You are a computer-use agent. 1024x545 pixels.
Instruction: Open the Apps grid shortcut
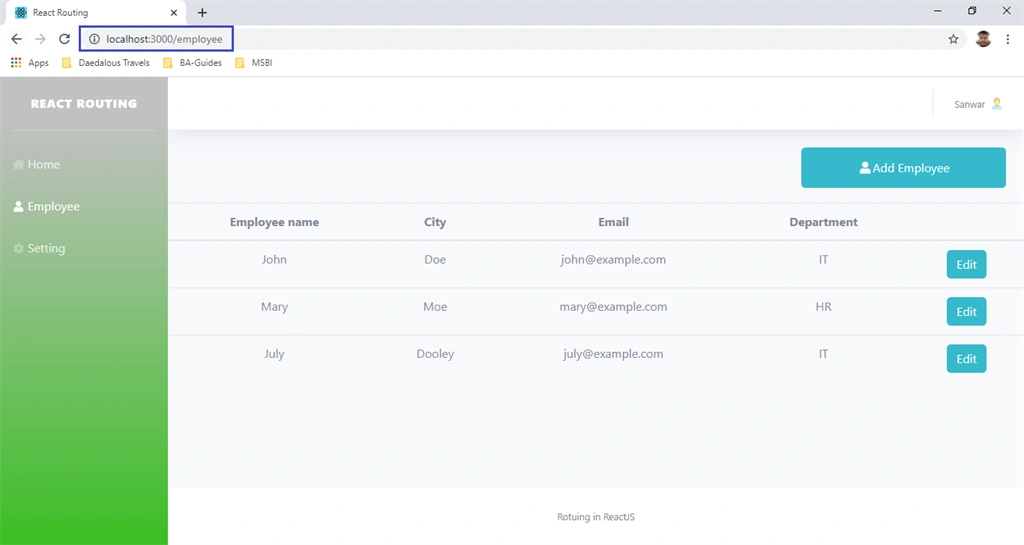tap(29, 63)
